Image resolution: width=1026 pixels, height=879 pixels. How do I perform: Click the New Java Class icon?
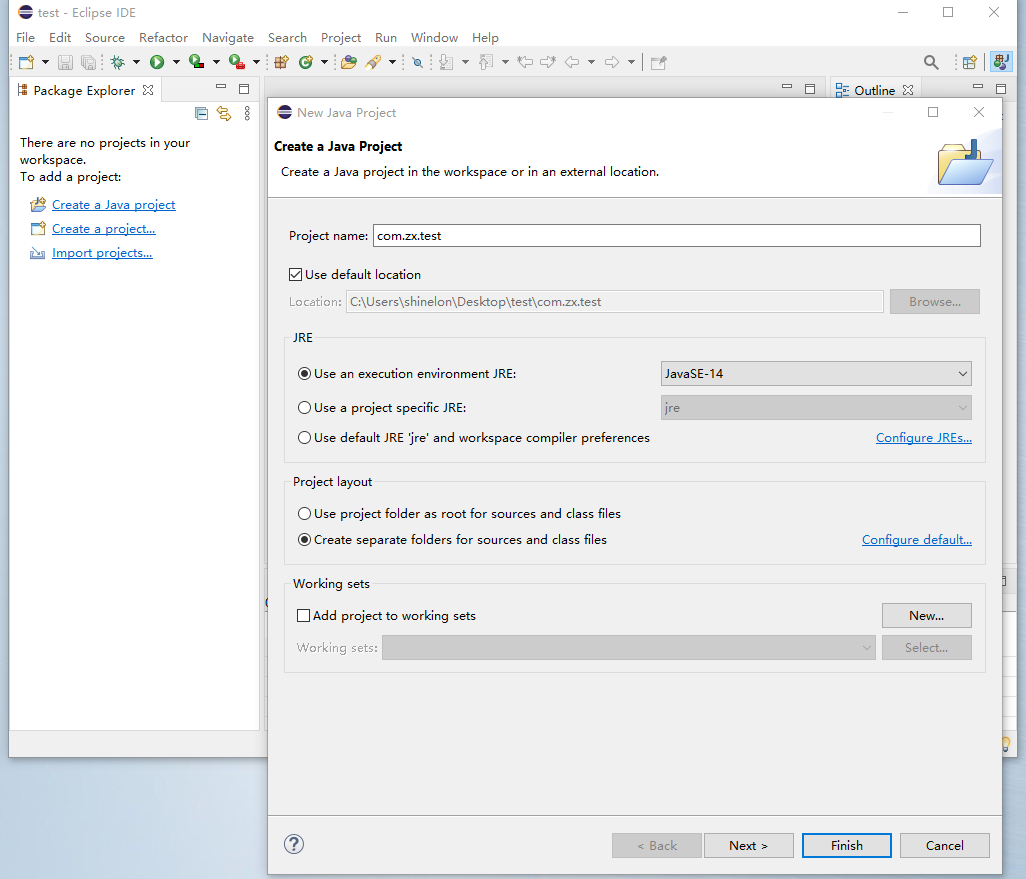click(306, 62)
